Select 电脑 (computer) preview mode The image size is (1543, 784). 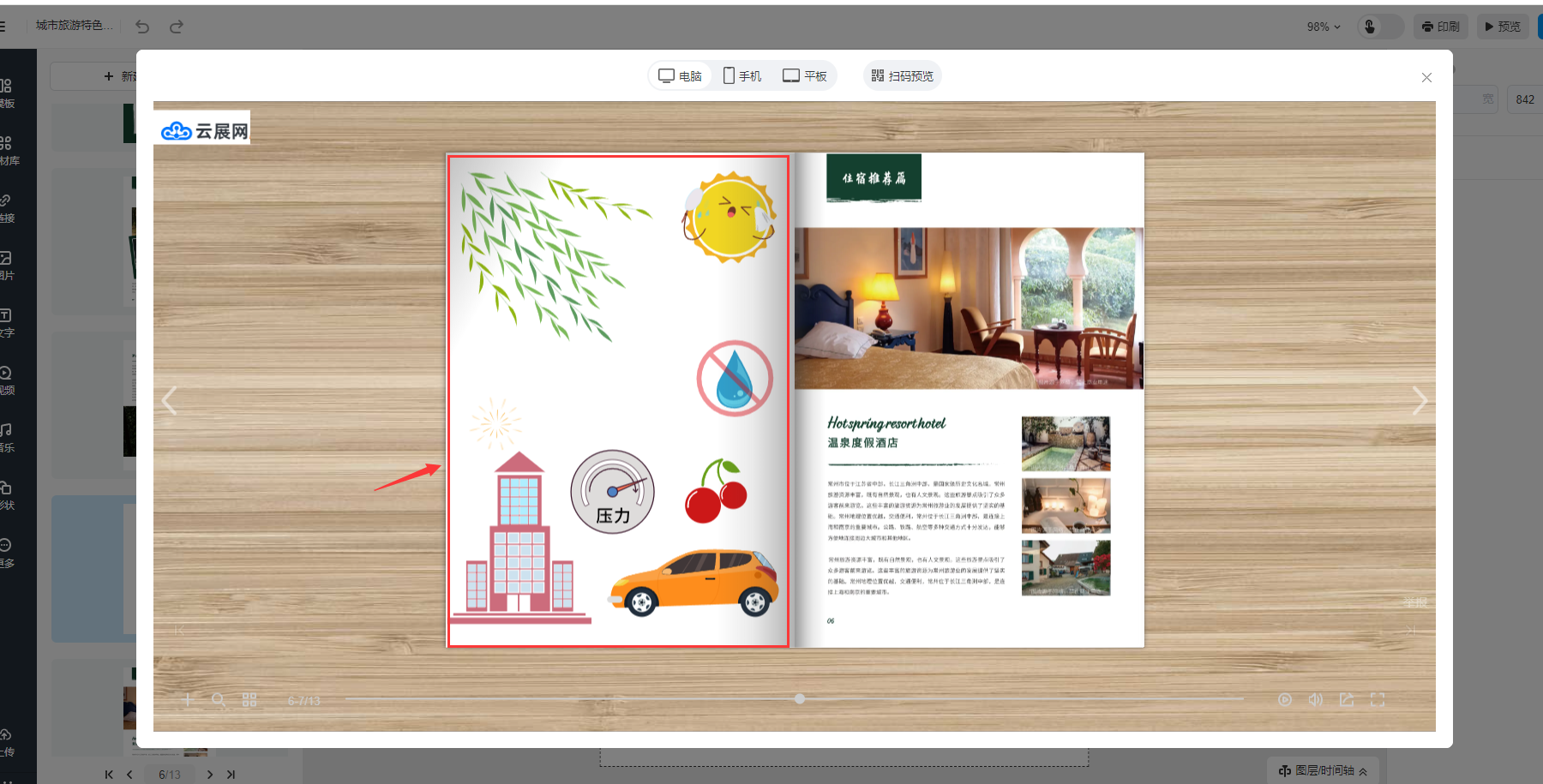(x=680, y=76)
